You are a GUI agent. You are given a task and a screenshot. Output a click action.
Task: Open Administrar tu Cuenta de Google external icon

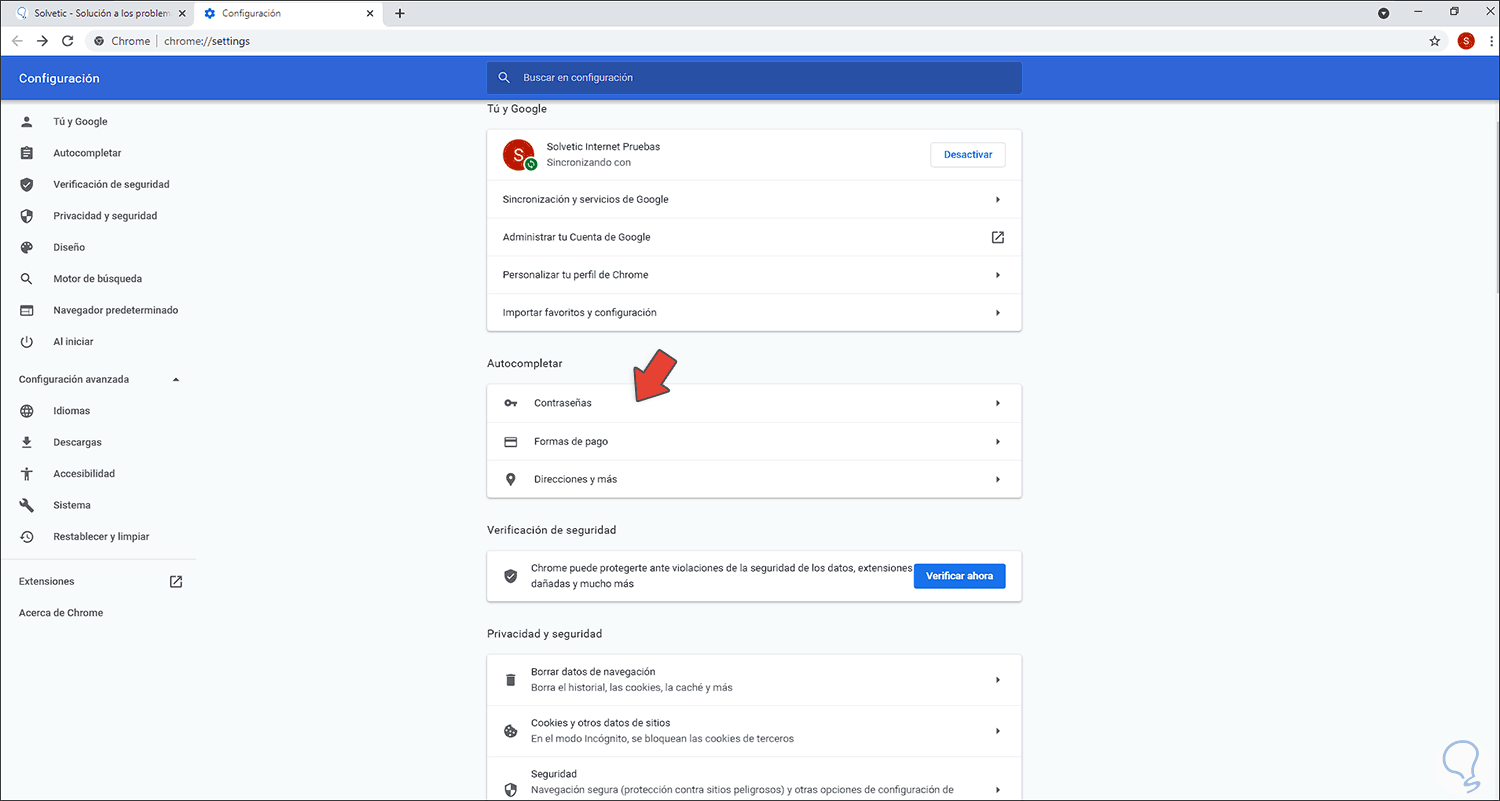(x=997, y=237)
